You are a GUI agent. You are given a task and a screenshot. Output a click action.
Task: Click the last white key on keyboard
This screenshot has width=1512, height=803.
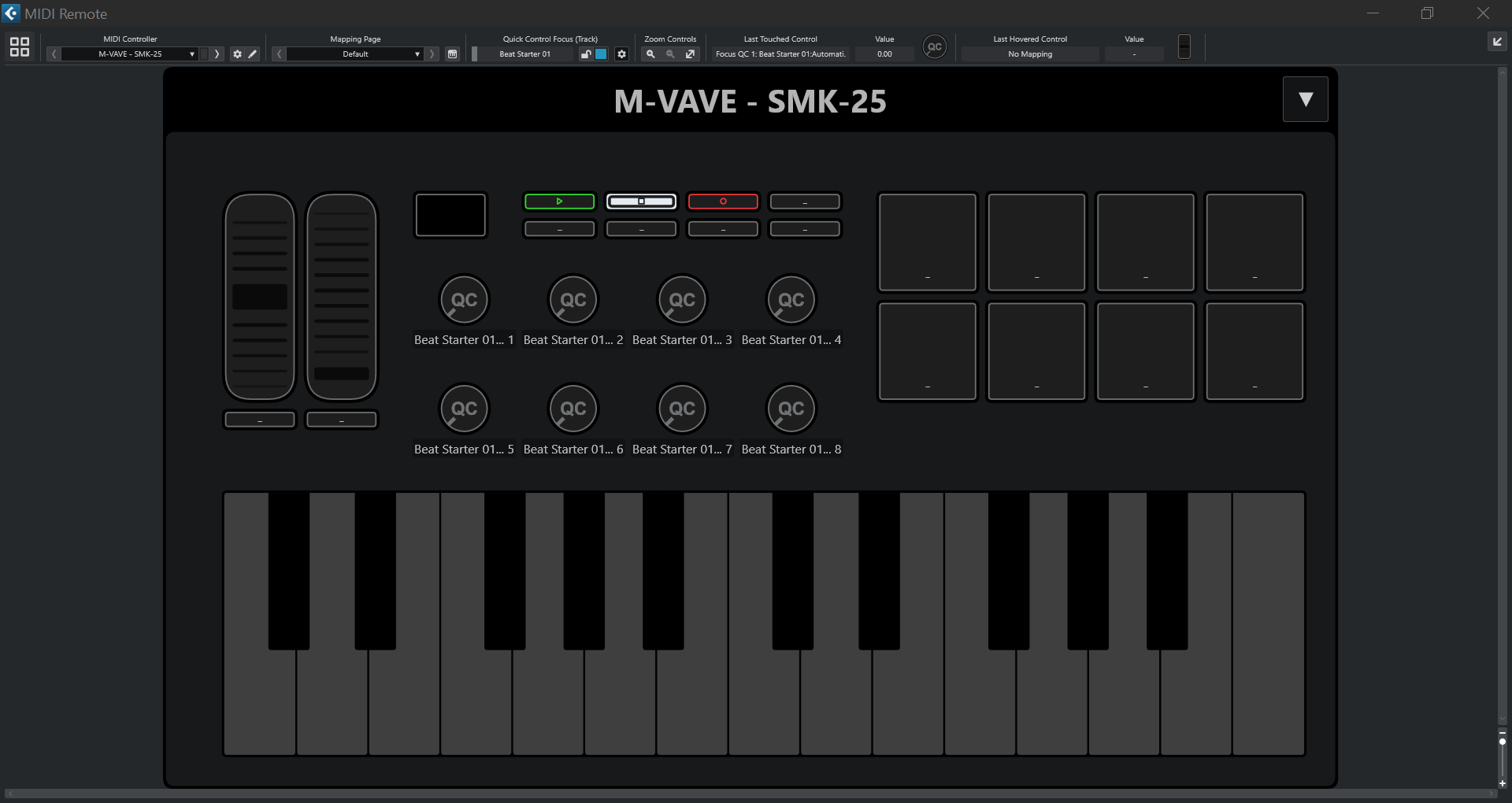(x=1268, y=624)
